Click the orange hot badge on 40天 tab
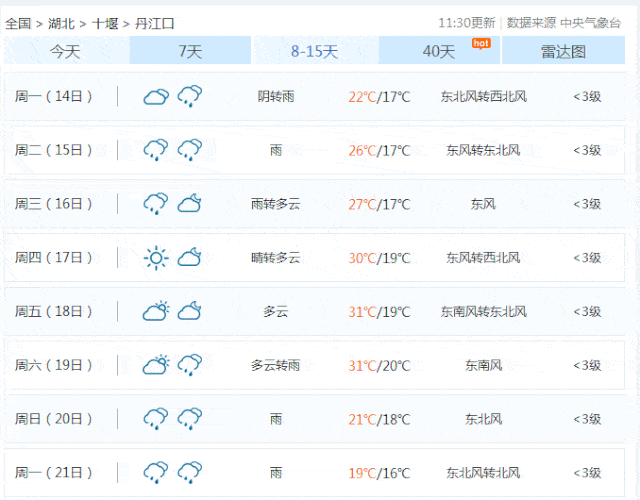This screenshot has width=640, height=500. pos(480,42)
